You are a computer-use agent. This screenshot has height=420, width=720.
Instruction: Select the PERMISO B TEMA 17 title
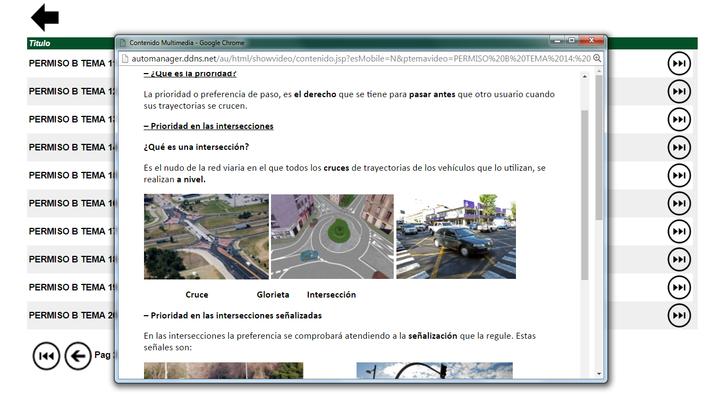72,231
